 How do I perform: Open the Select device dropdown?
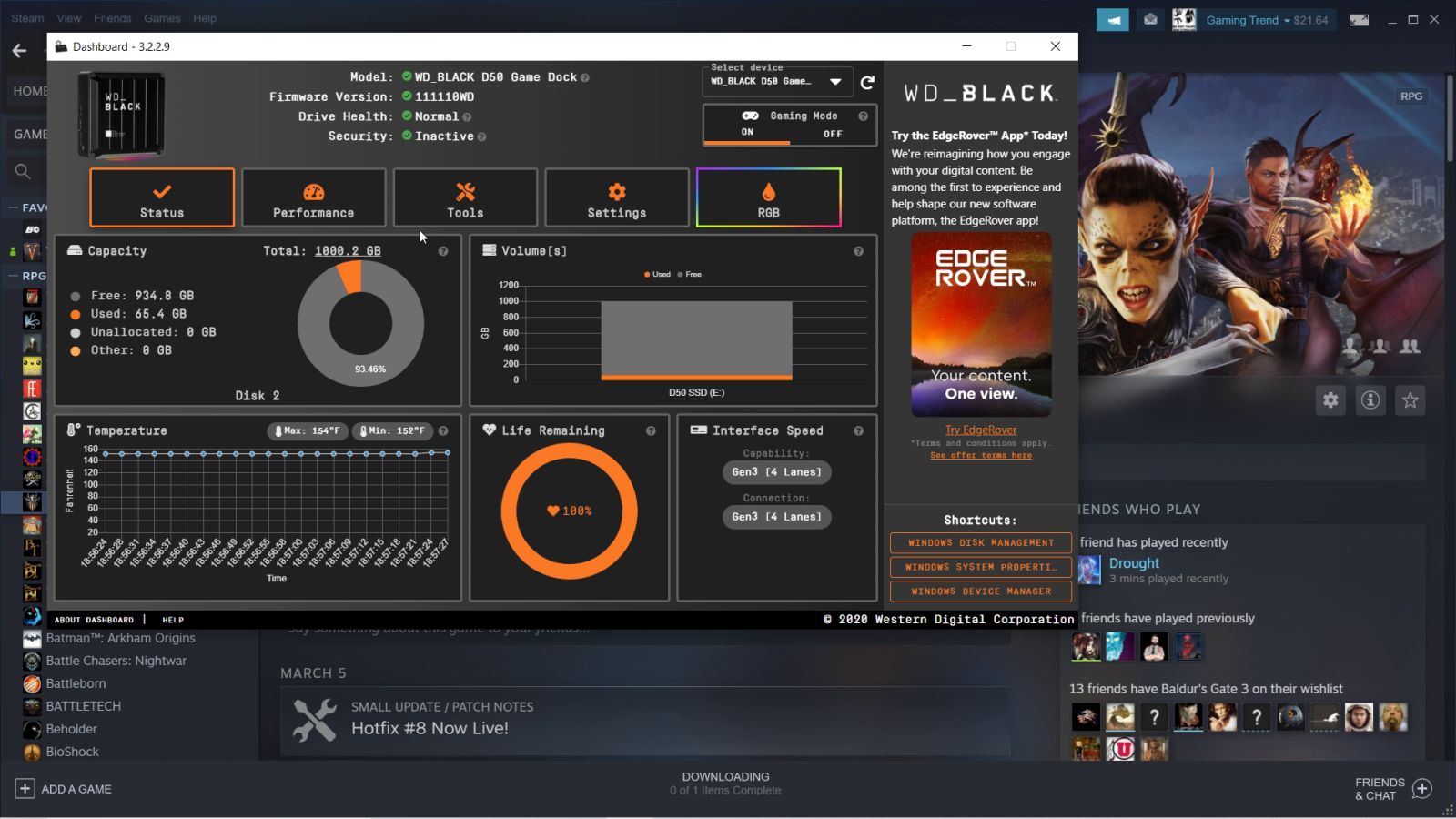777,82
